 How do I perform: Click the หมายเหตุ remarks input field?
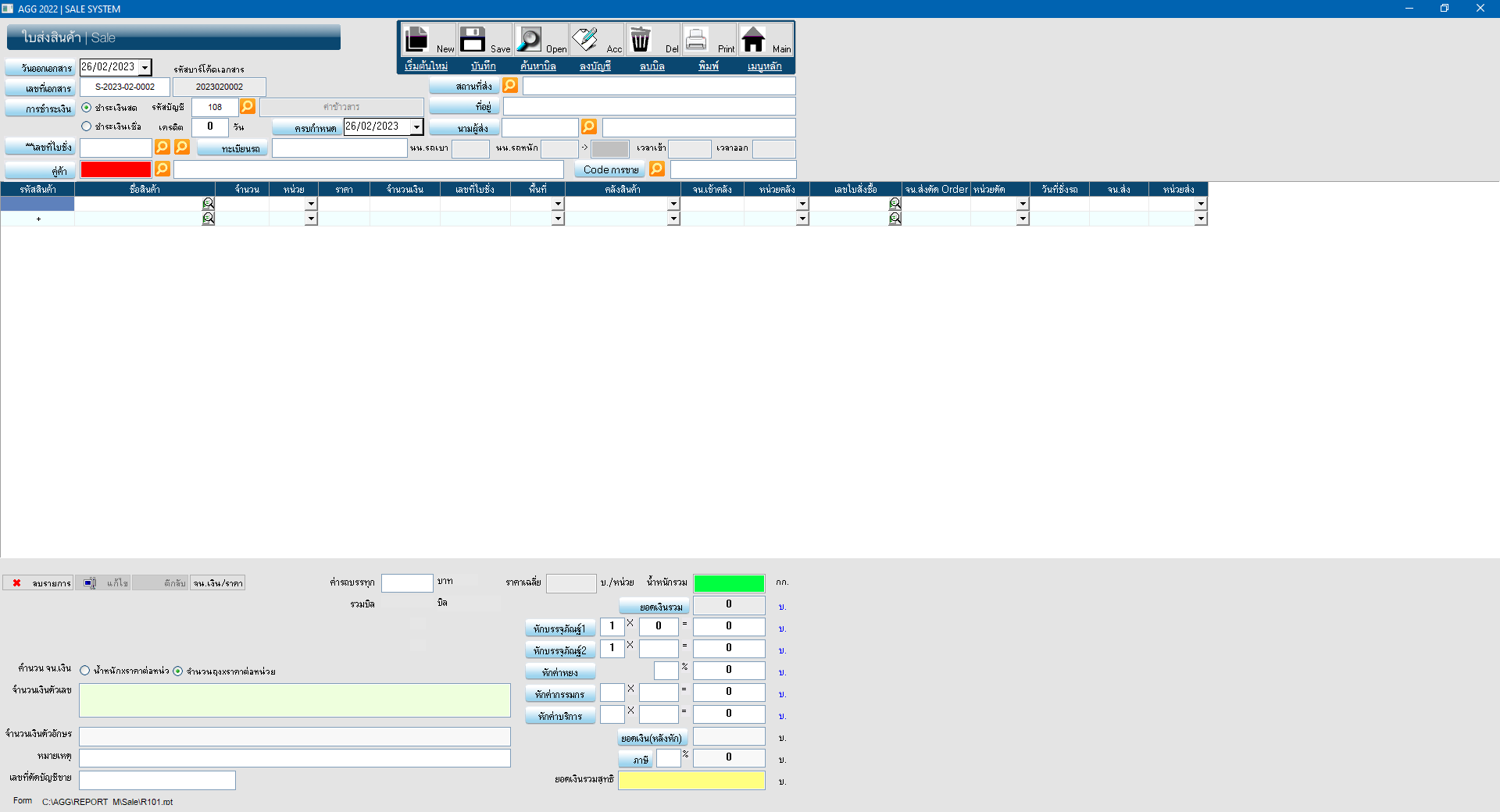point(295,758)
